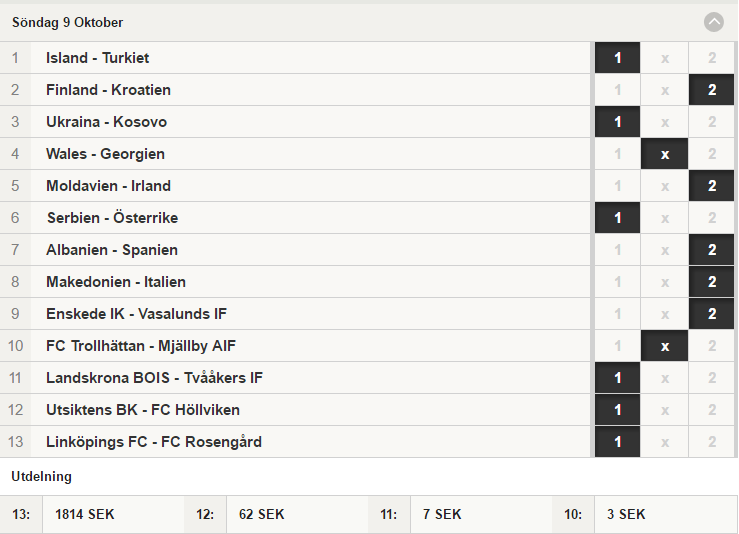Collapse the Söndag 9 Oktober section
The height and width of the screenshot is (534, 739).
click(x=714, y=22)
